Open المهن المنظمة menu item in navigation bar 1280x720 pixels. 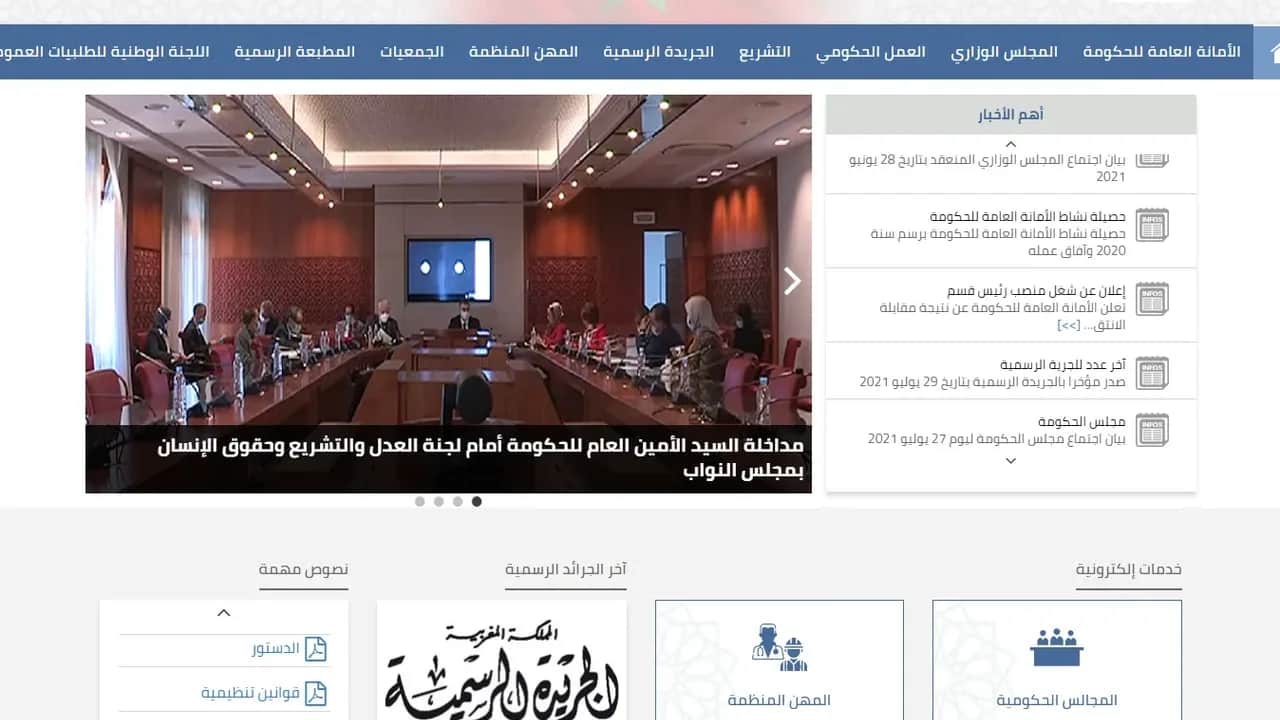click(x=523, y=52)
